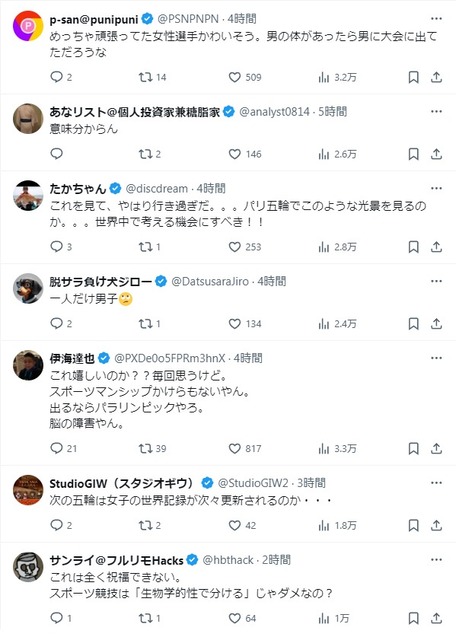Open the dog avatar of 脱サラ負け犬ジロー
Viewport: 456px width, 640px height.
28,288
